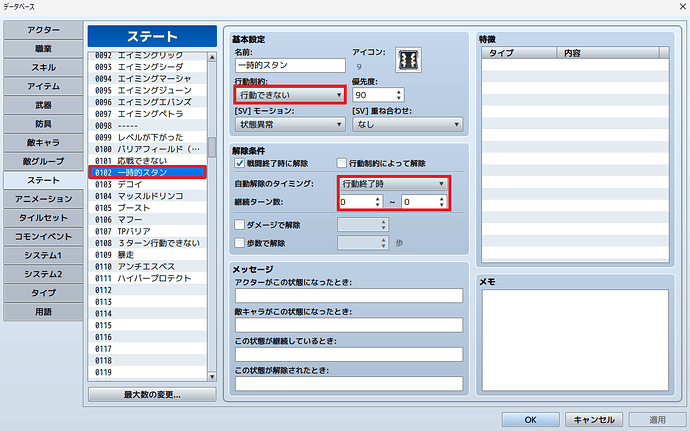The width and height of the screenshot is (690, 431).
Task: Select state 0100 バリアフィールド
Action: tap(147, 149)
